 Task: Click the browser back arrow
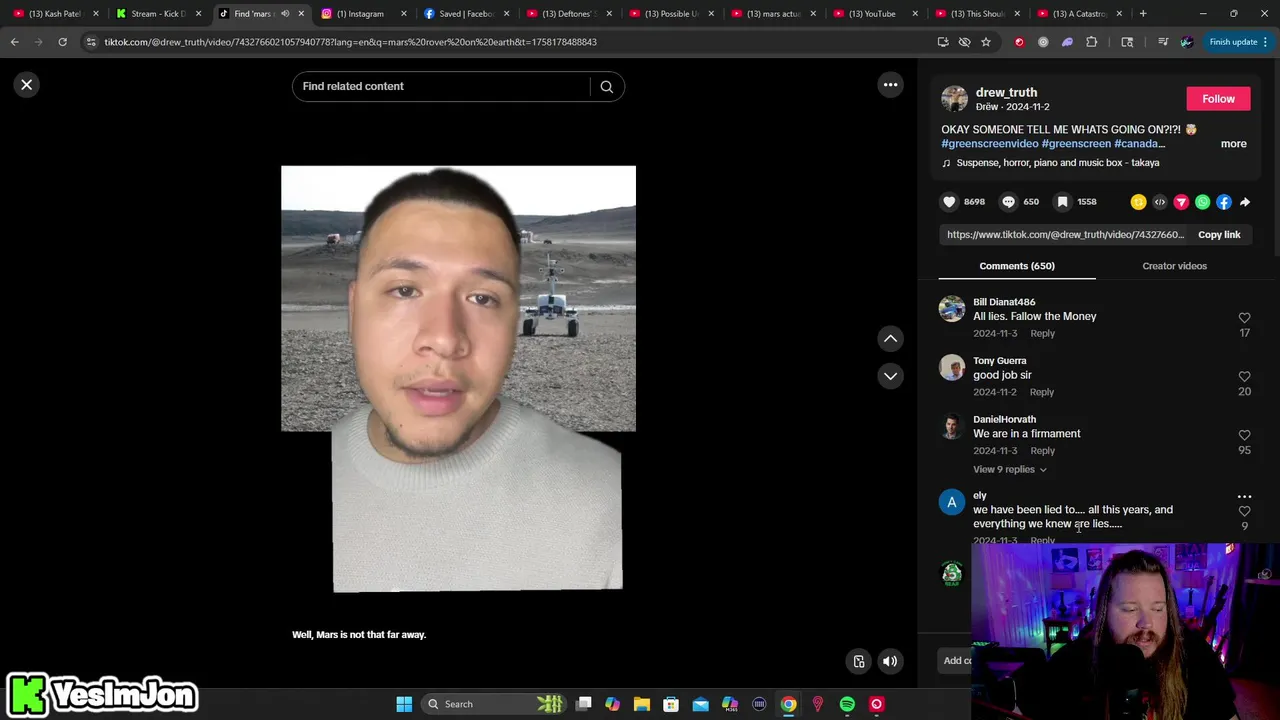point(15,42)
